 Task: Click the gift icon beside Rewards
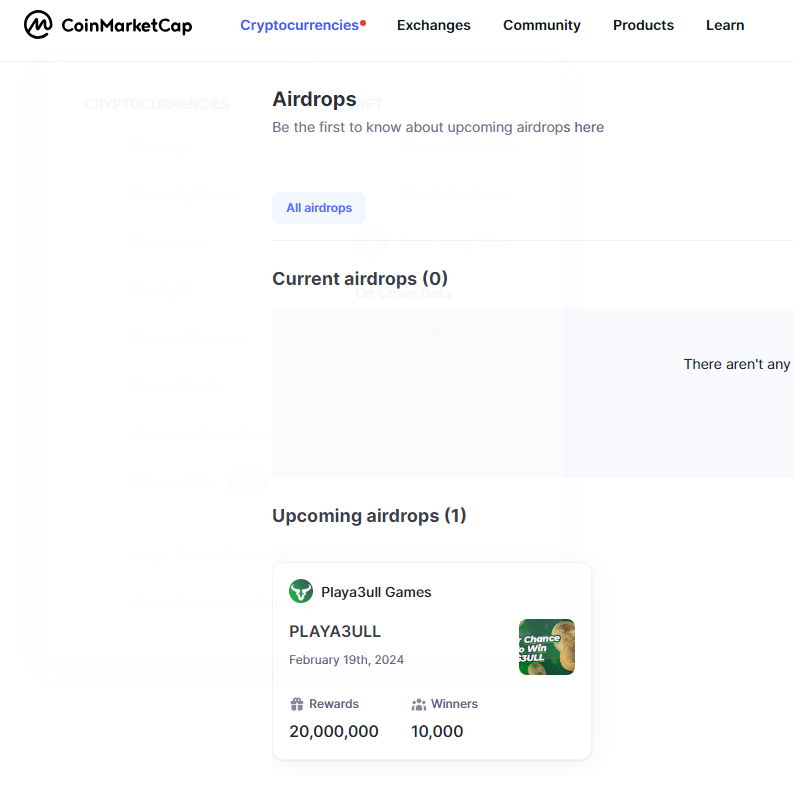[x=296, y=704]
